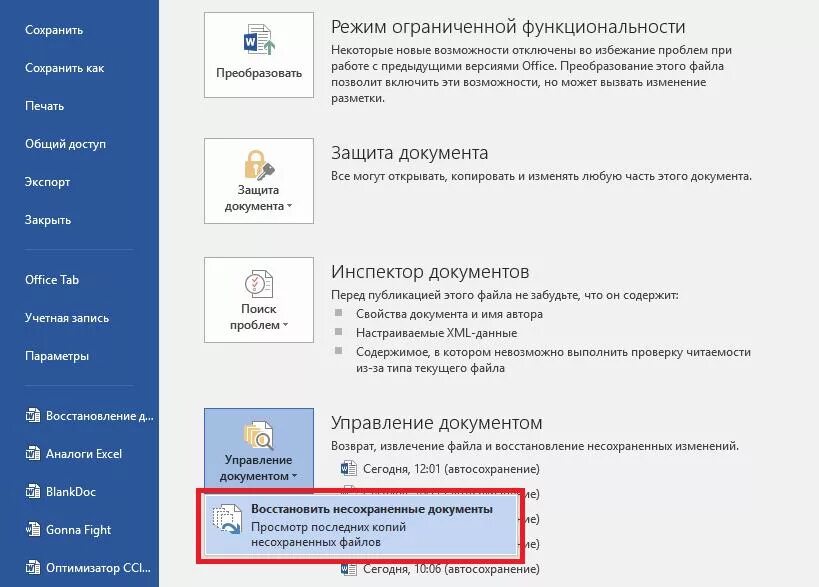Viewport: 819px width, 587px height.
Task: Click the Управление документом heading
Action: (437, 422)
